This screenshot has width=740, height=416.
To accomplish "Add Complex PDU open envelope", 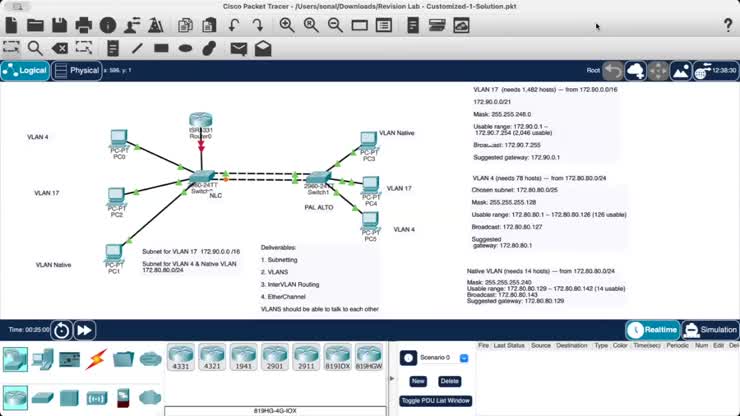I will (263, 48).
